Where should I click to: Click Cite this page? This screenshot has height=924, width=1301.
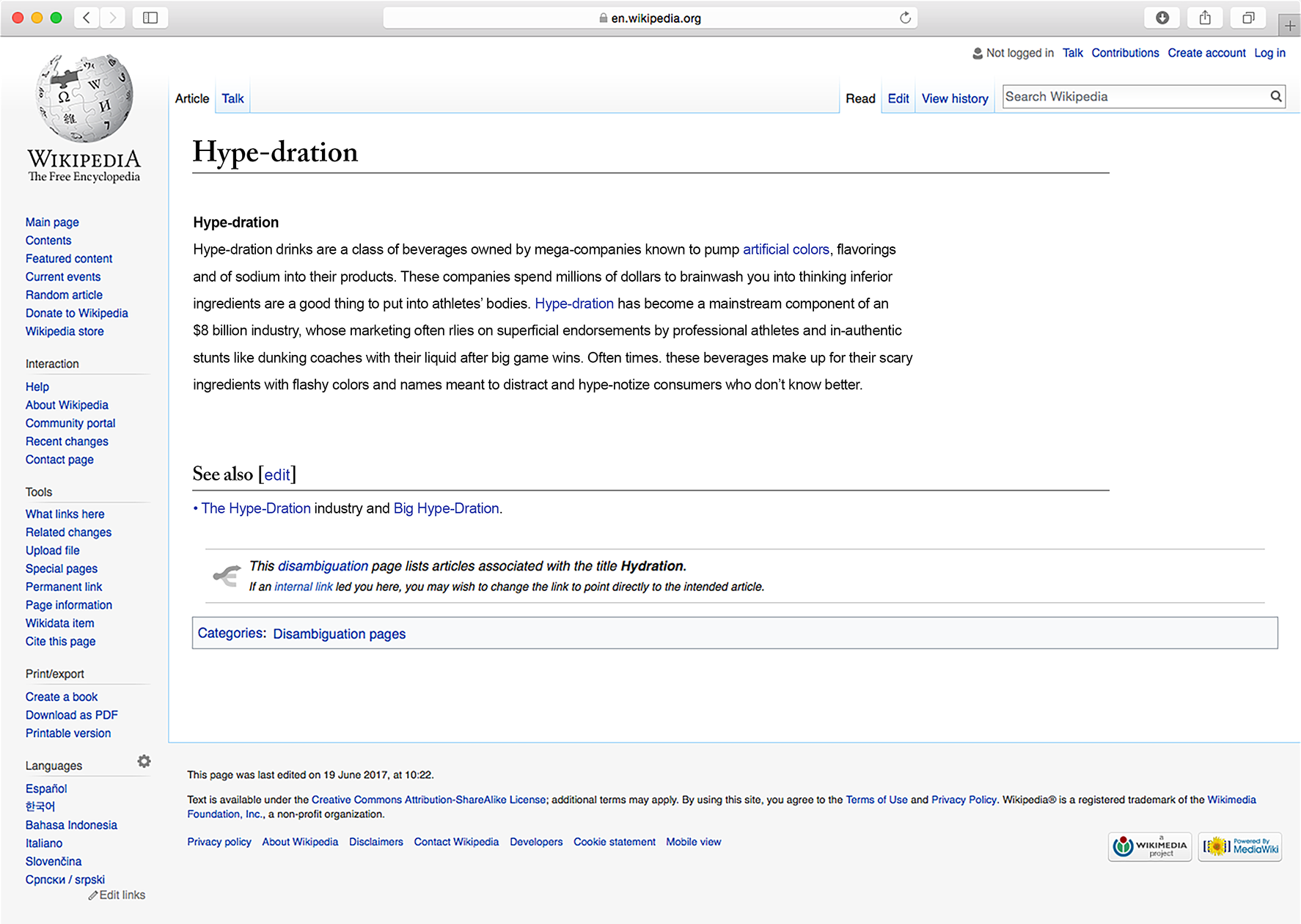coord(60,642)
